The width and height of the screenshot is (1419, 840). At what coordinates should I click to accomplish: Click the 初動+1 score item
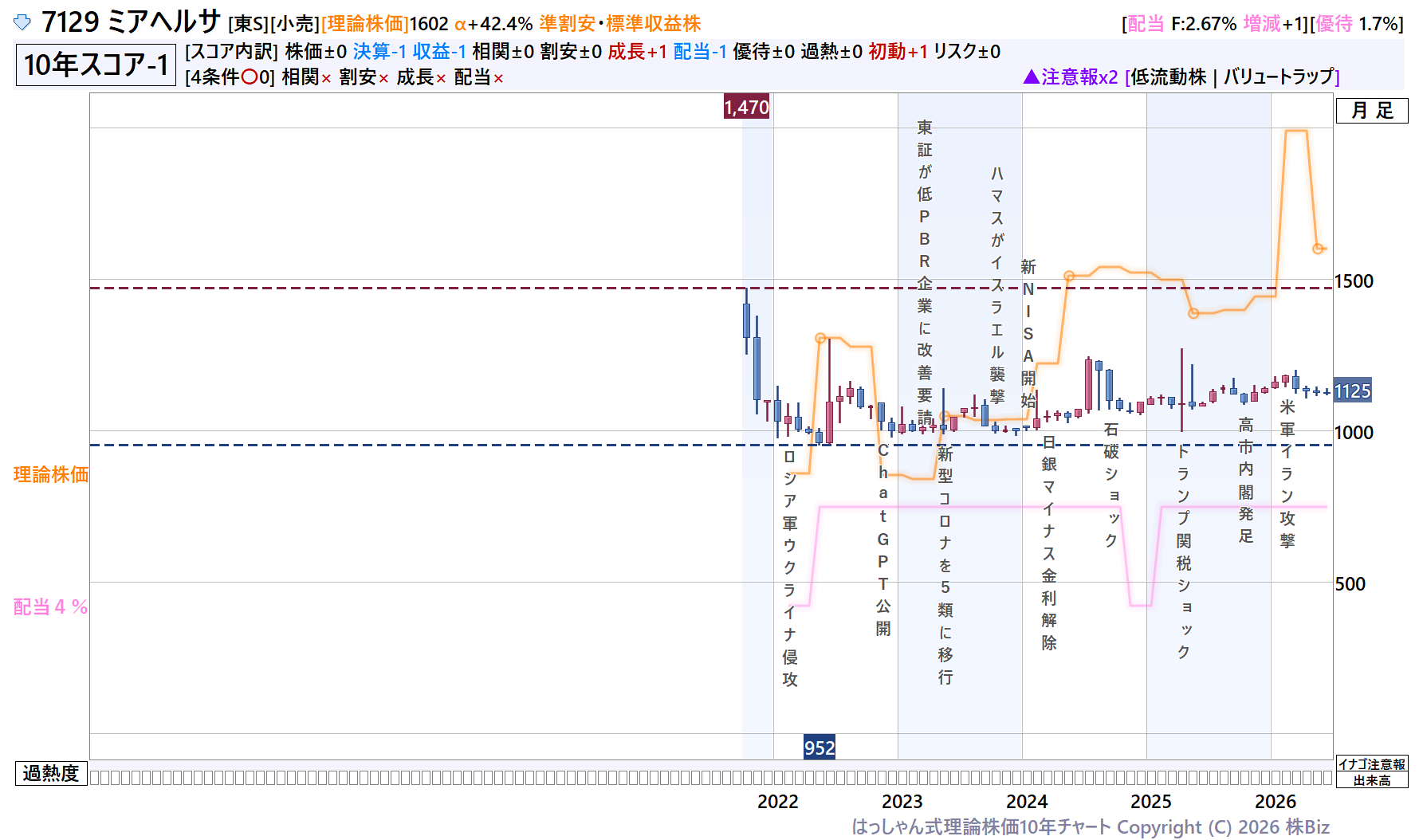point(898,51)
